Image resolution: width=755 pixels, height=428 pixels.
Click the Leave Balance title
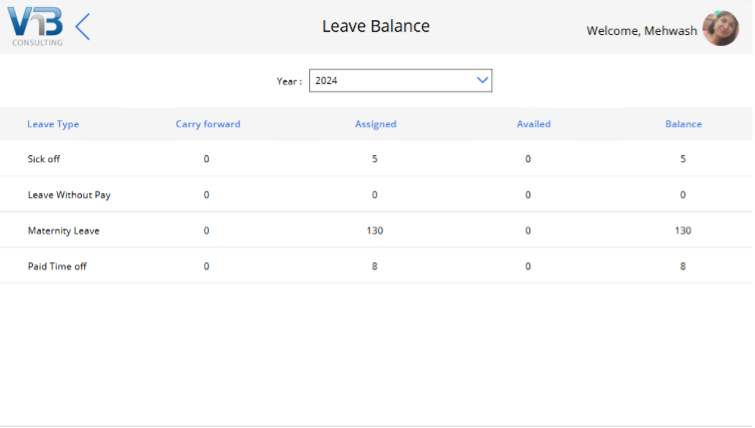point(376,26)
